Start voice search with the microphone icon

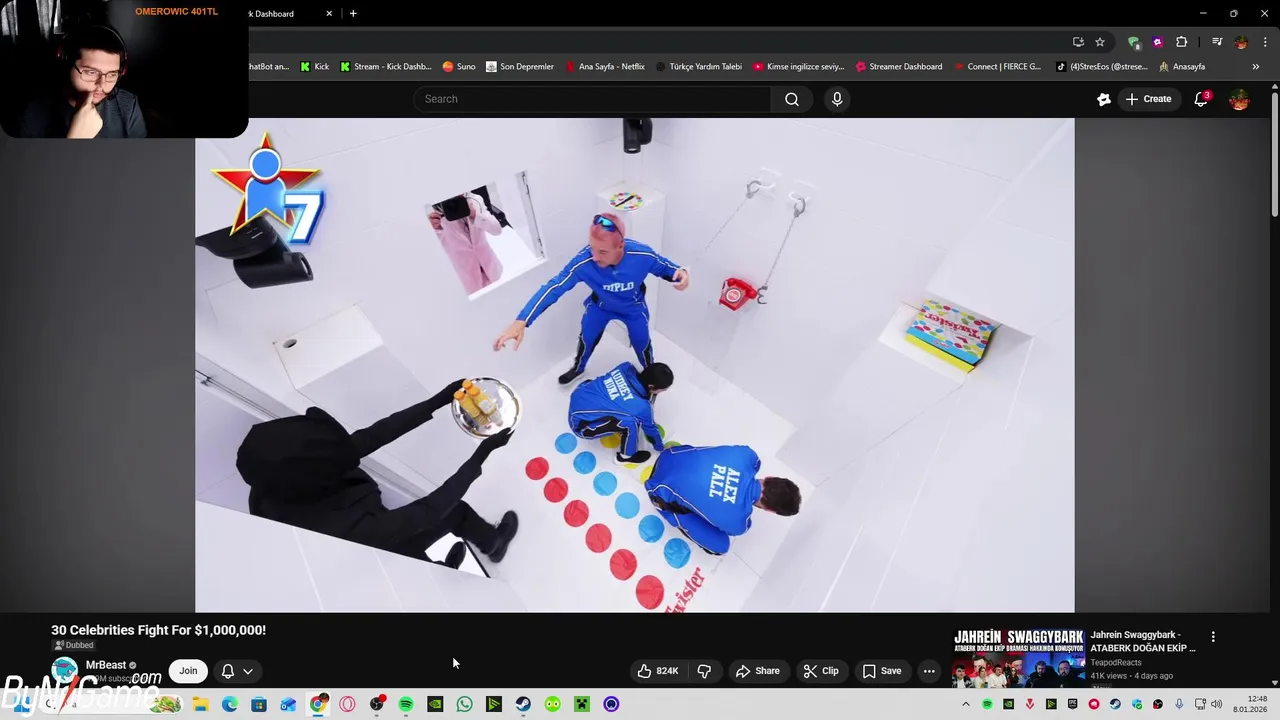click(x=837, y=99)
